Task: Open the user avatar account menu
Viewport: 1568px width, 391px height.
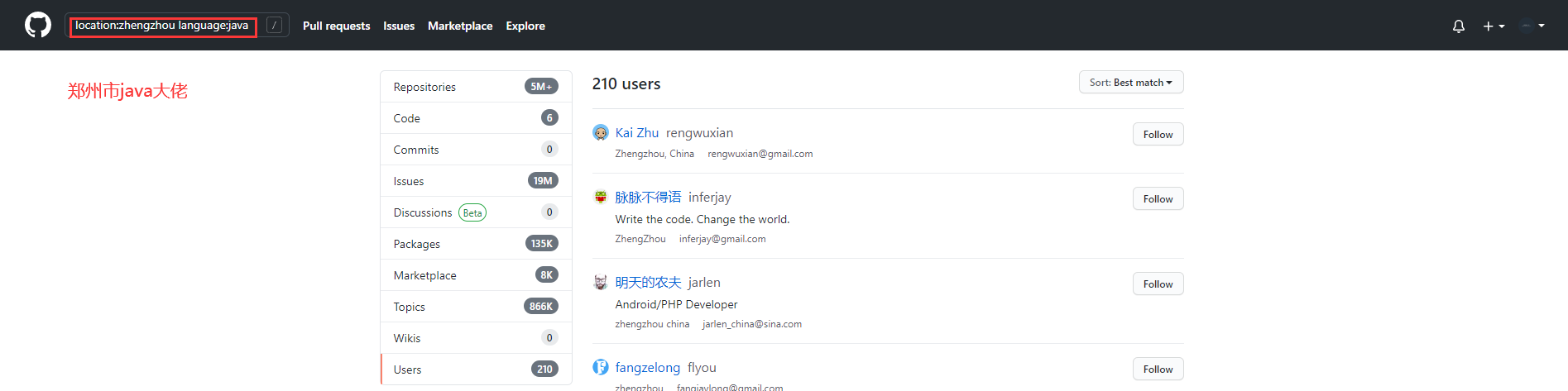Action: [1532, 26]
